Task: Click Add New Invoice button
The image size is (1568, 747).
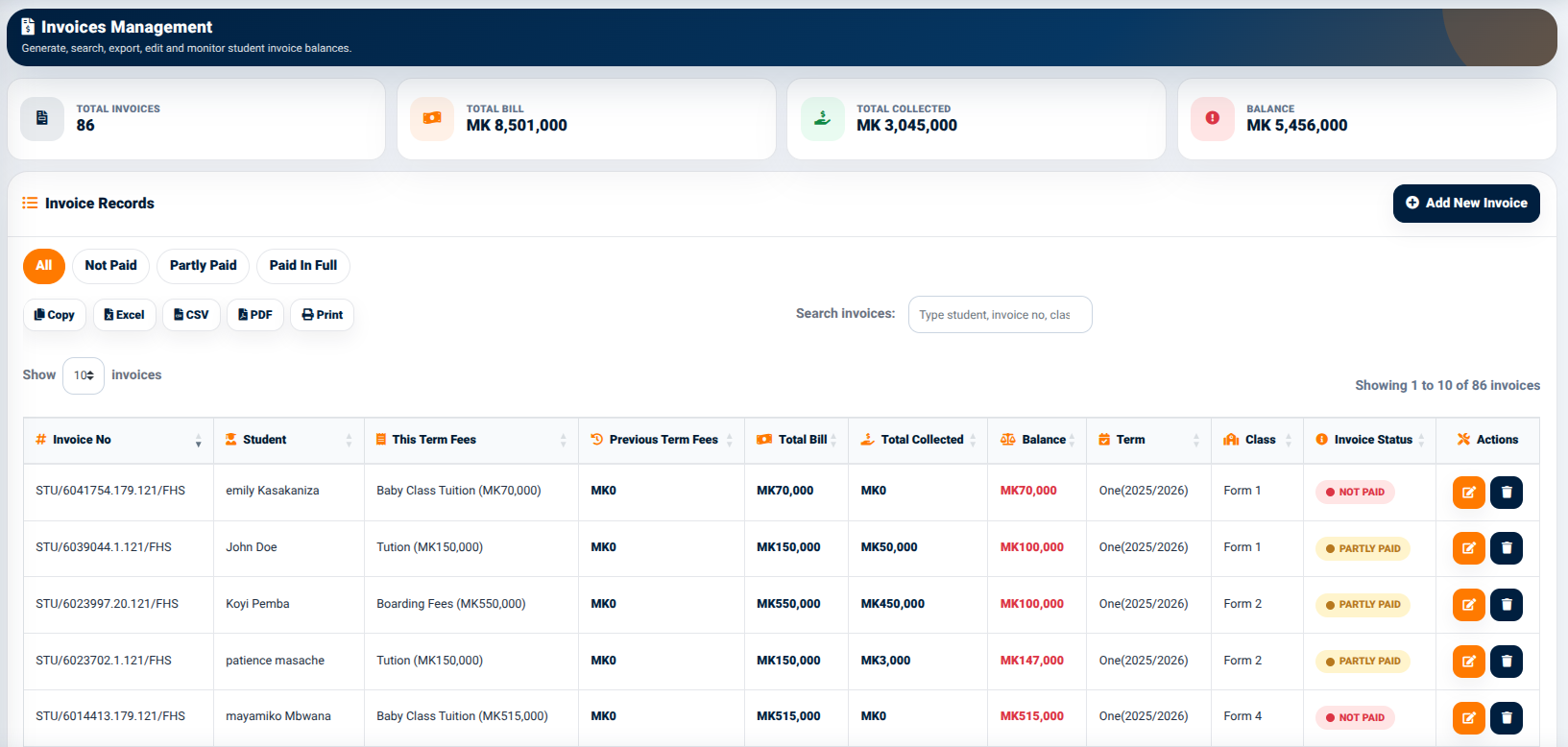Action: pos(1466,204)
